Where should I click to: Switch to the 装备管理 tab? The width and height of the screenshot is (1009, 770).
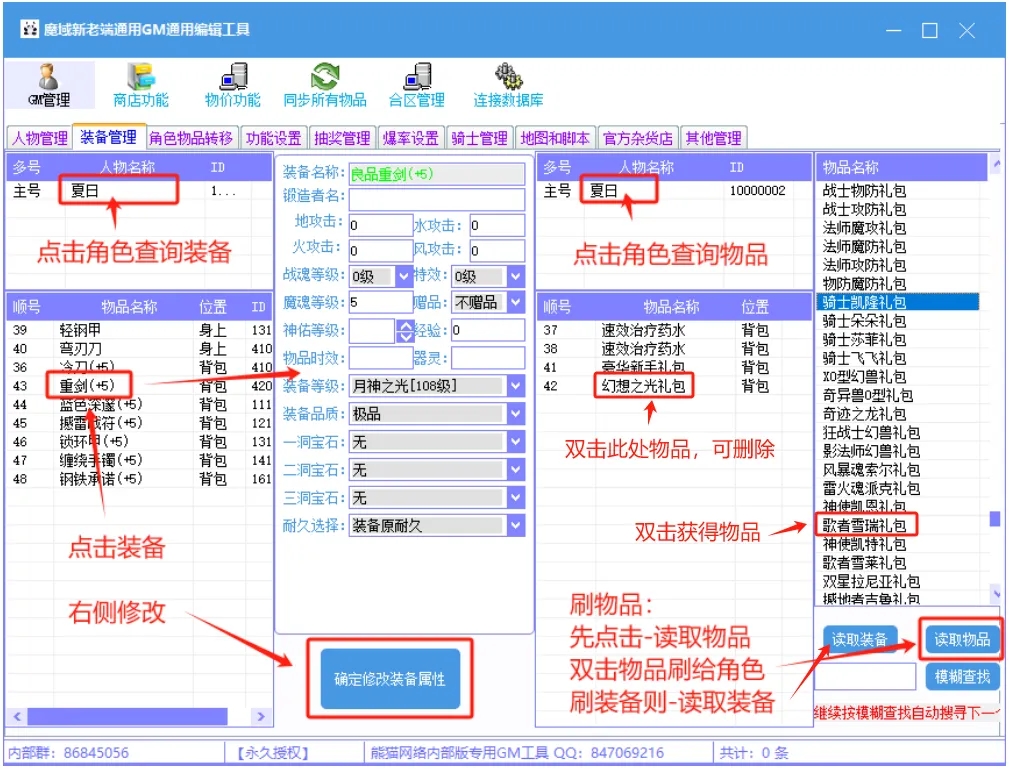click(x=109, y=137)
